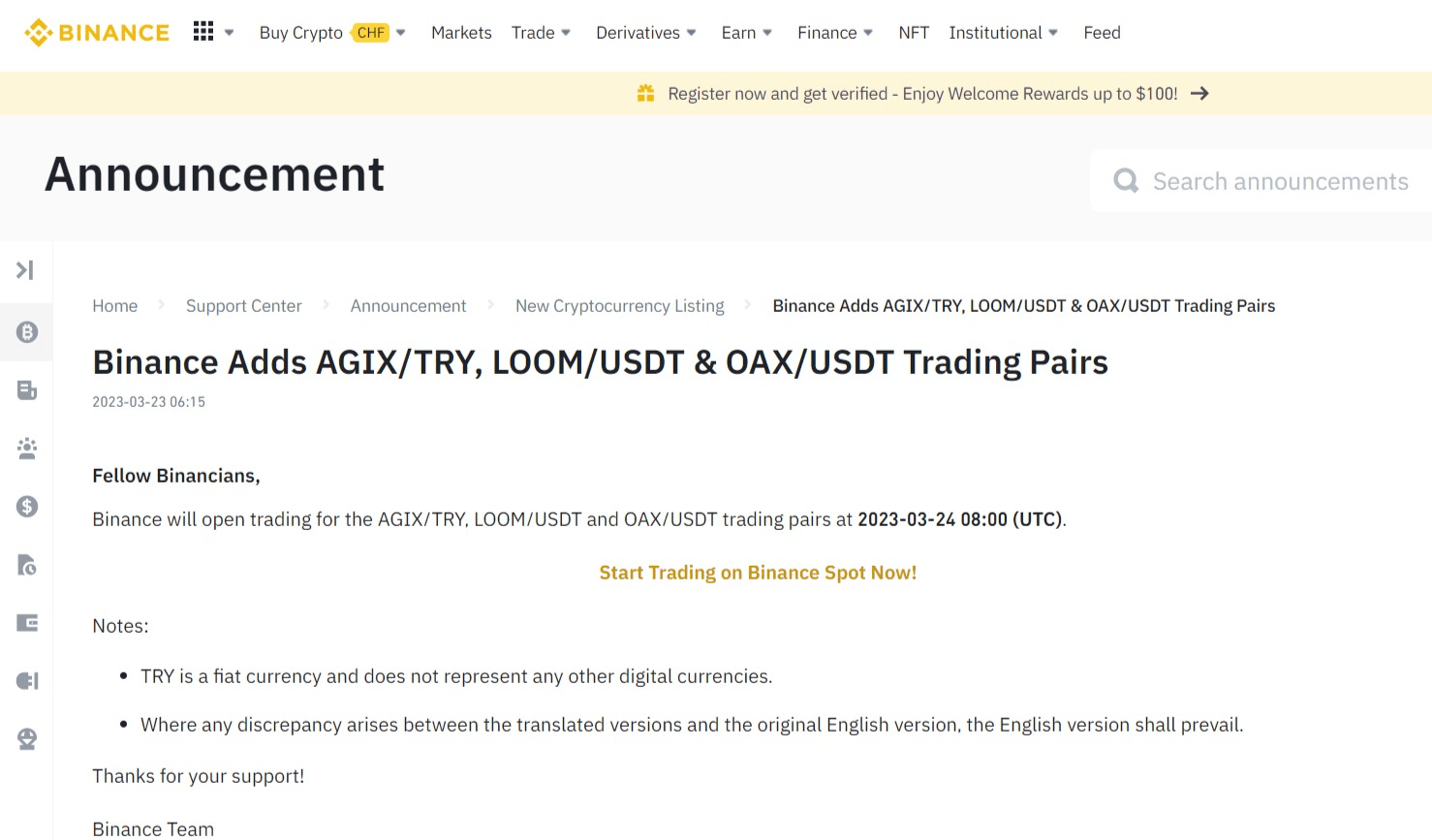The height and width of the screenshot is (840, 1432).
Task: Click New Cryptocurrency Listing breadcrumb
Action: 620,306
